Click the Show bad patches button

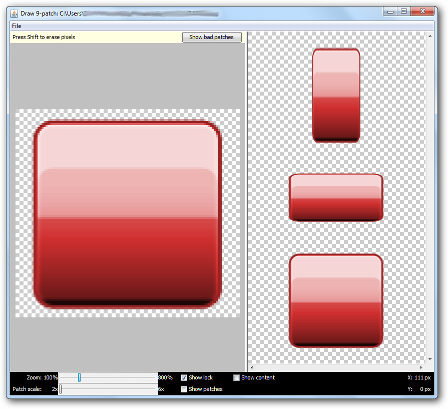(211, 37)
